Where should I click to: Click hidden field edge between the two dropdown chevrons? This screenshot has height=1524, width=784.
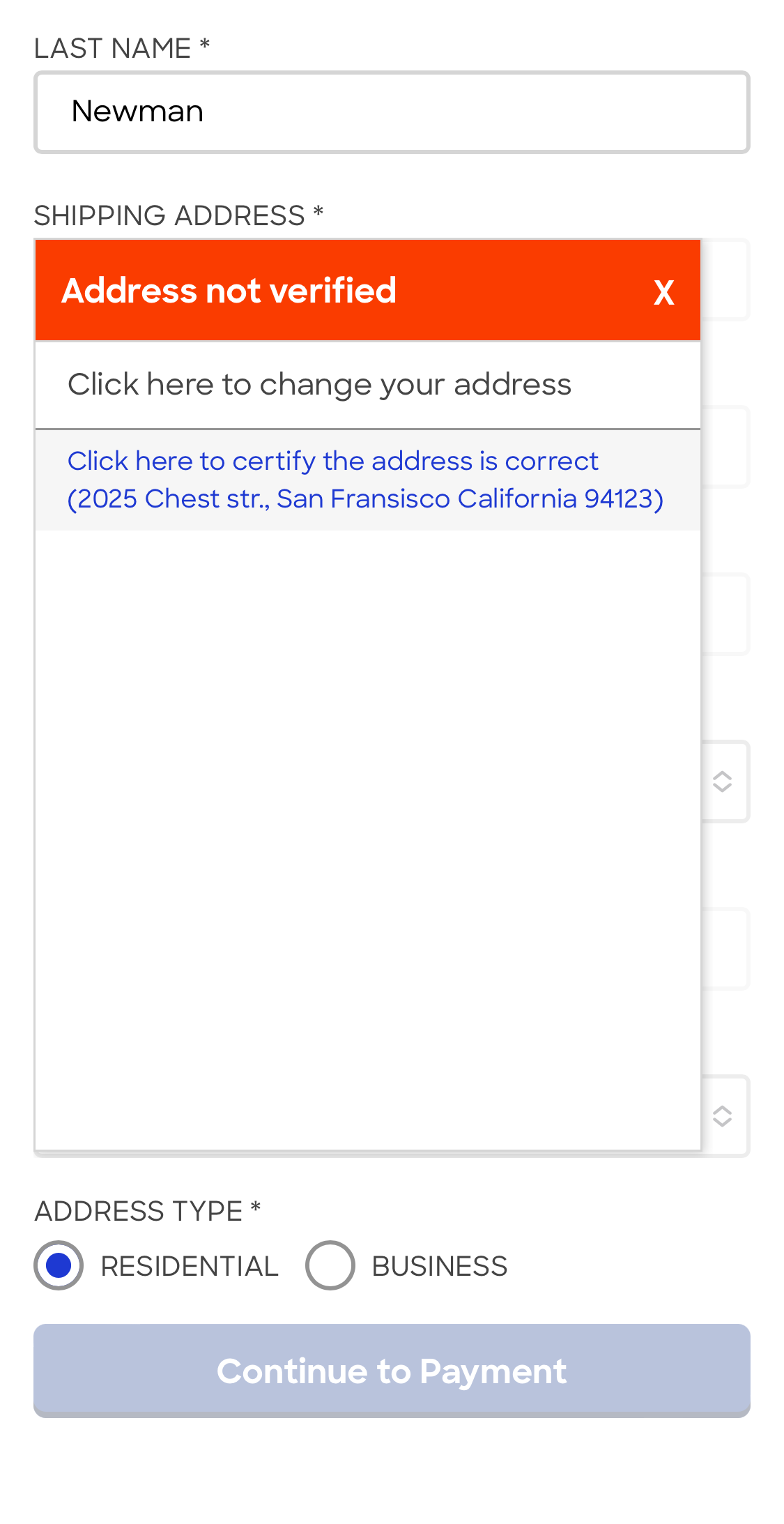click(725, 949)
